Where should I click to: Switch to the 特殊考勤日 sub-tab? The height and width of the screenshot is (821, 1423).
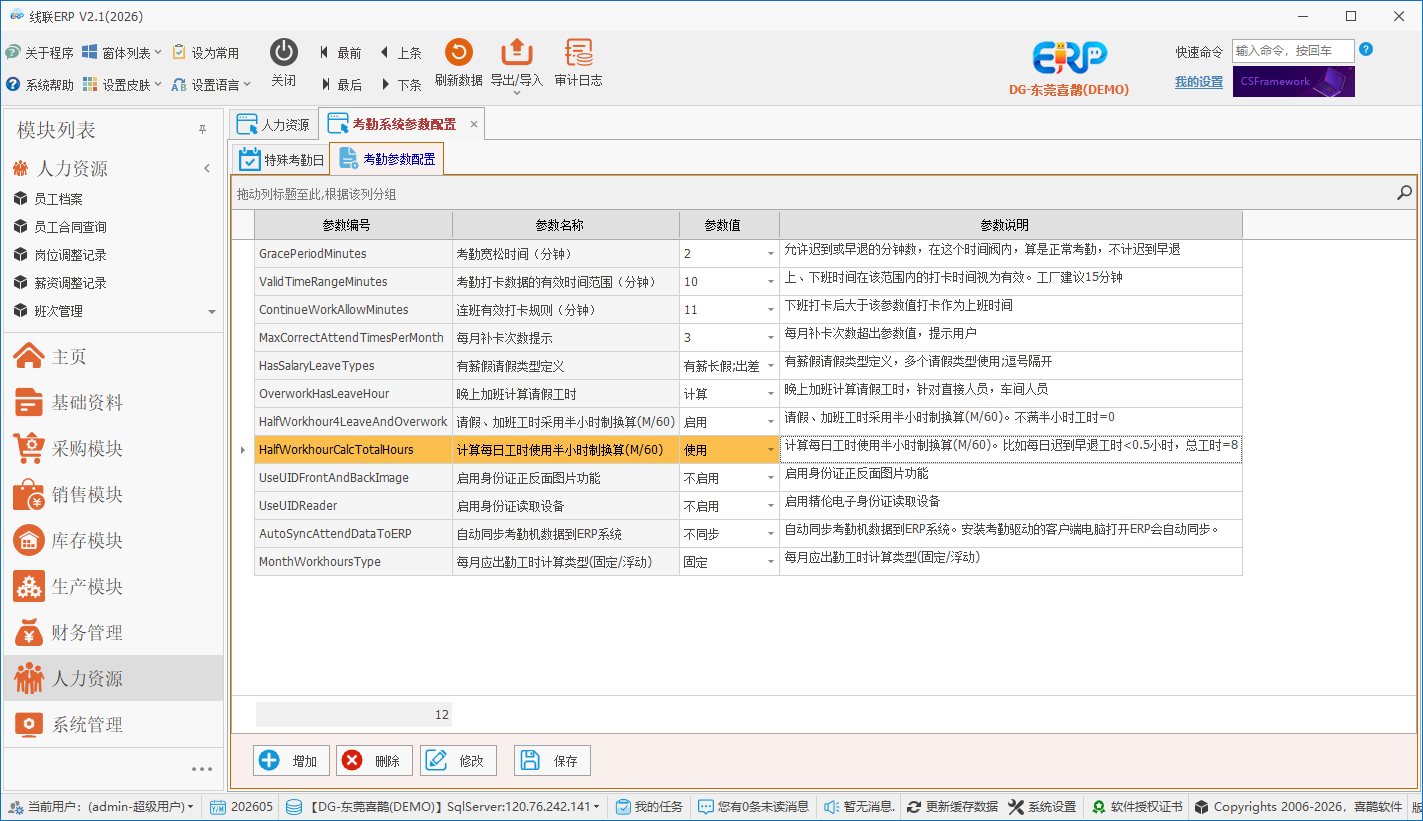click(x=282, y=159)
